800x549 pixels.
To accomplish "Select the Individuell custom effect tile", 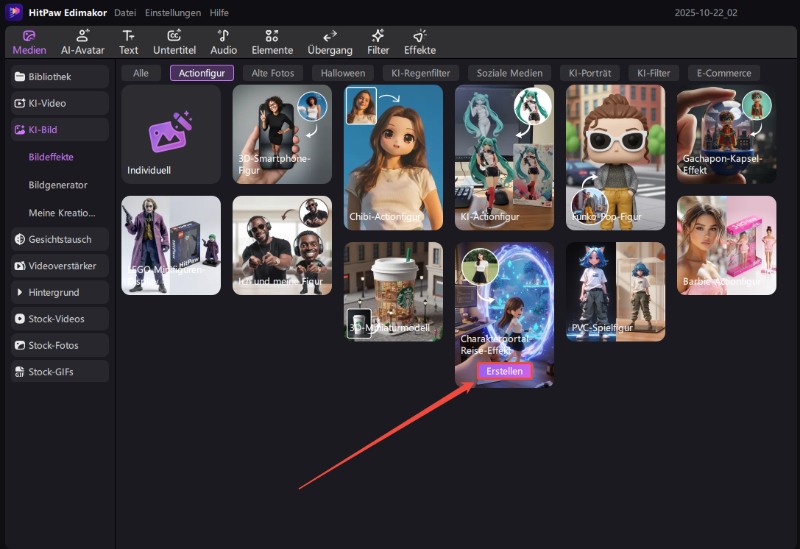I will (170, 135).
